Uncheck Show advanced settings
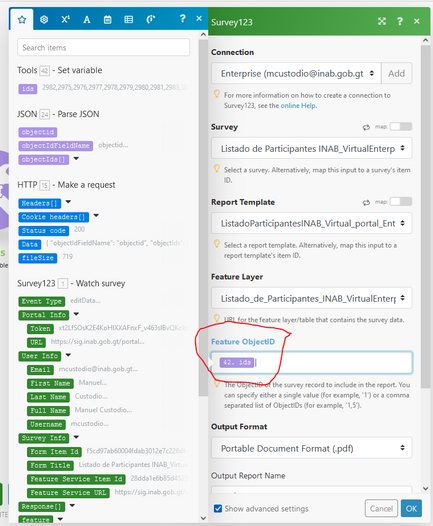The image size is (433, 526). tap(218, 508)
